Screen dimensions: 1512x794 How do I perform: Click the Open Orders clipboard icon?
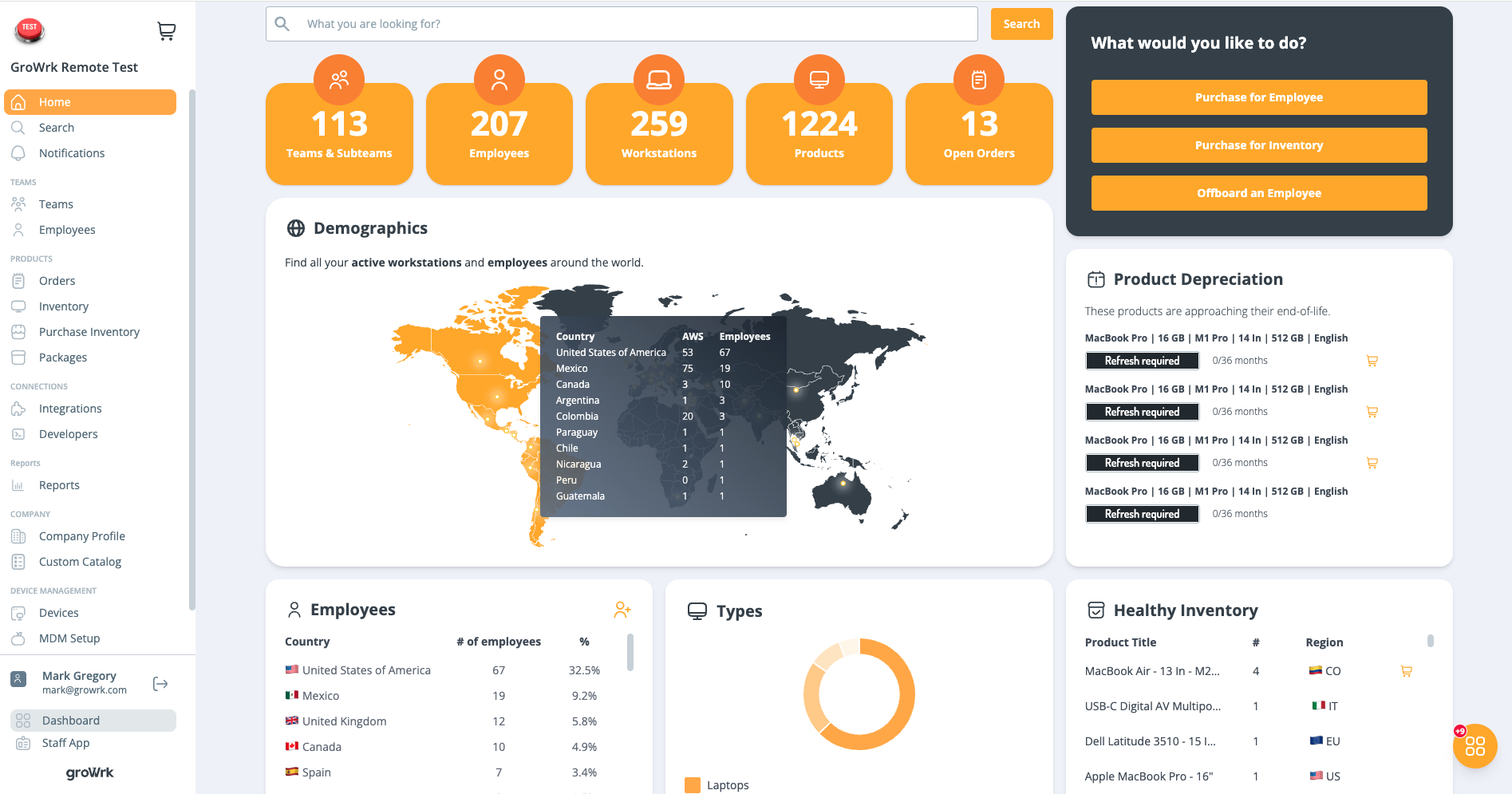979,80
